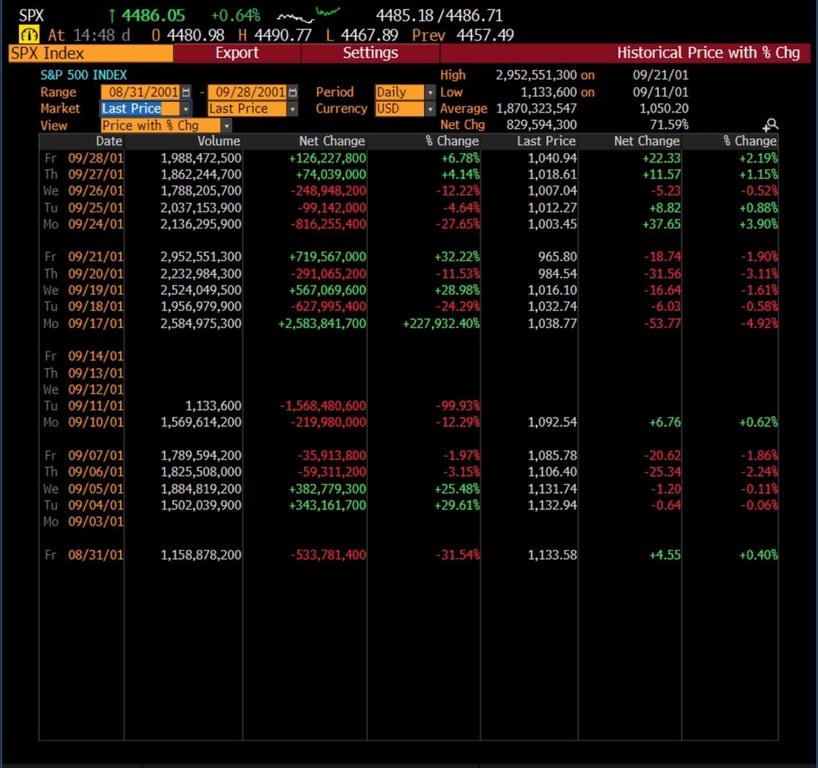Image resolution: width=818 pixels, height=768 pixels.
Task: Click the -99.93% volume change cell
Action: (458, 406)
